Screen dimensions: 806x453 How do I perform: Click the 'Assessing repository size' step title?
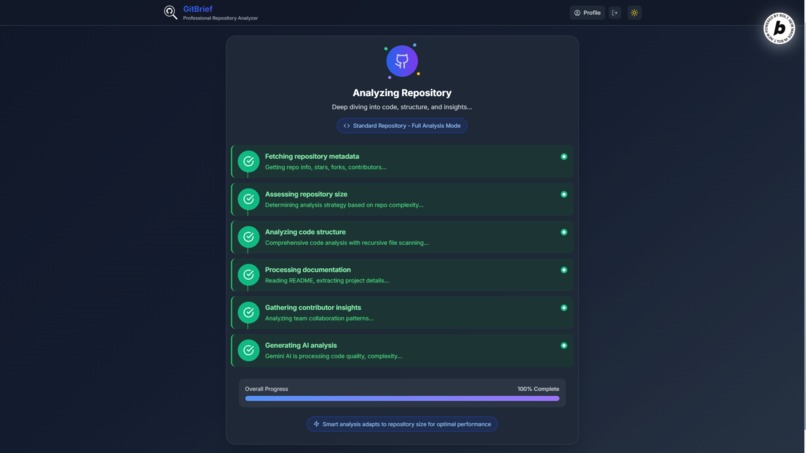[306, 194]
